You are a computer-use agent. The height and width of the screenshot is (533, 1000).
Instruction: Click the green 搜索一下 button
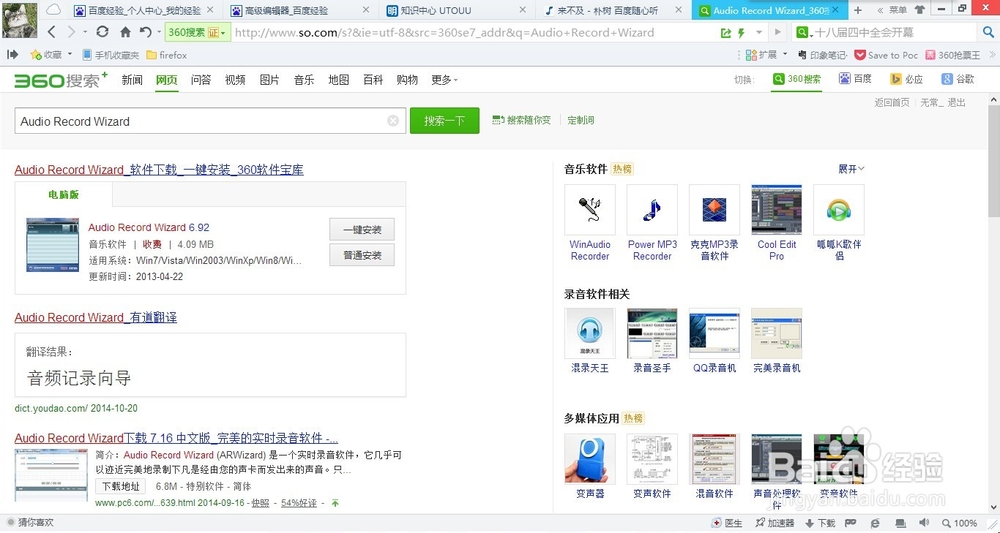445,120
